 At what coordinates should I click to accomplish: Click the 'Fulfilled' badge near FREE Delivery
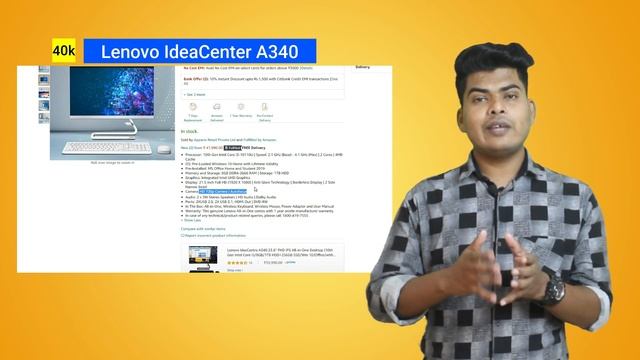point(232,148)
